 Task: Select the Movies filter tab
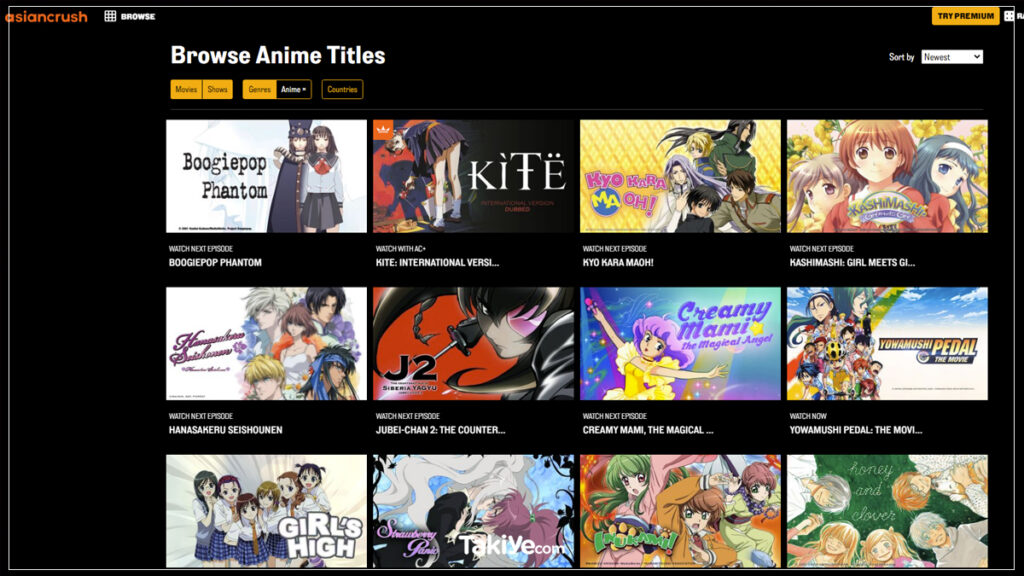point(186,89)
